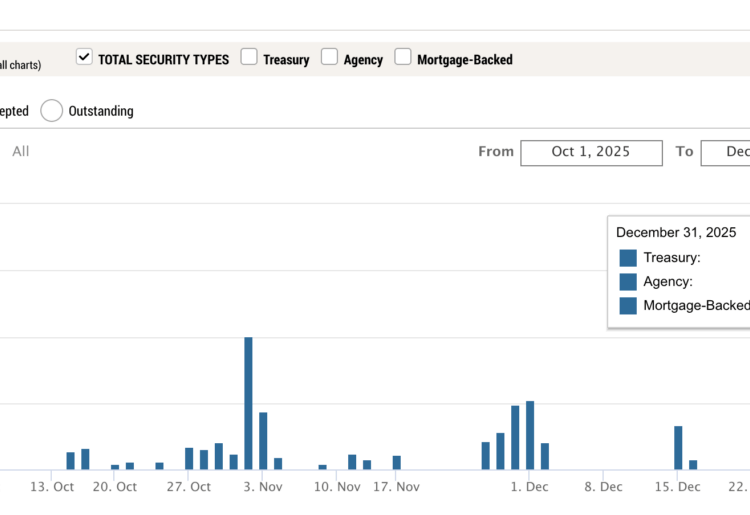The image size is (750, 515).
Task: Click the To date input field
Action: (725, 152)
